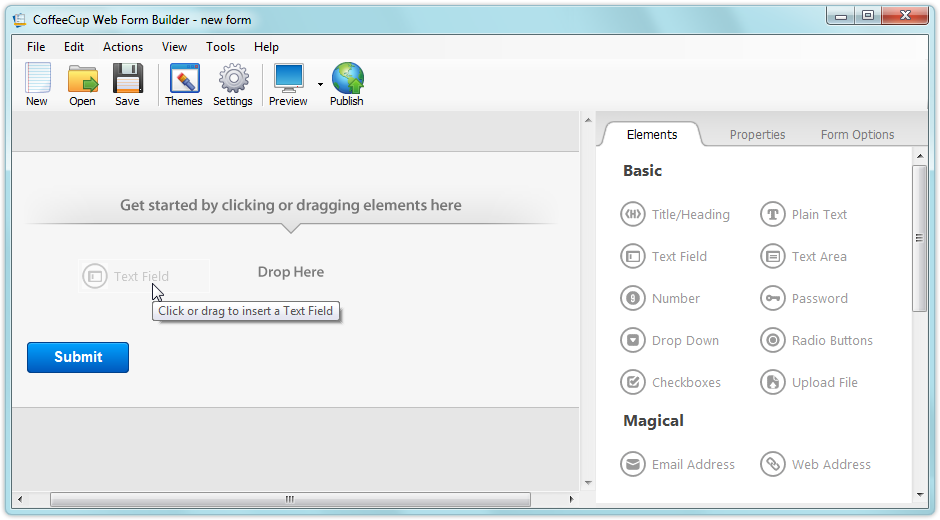Click the canvas vertical scroll down arrow
The image size is (940, 520).
click(588, 483)
